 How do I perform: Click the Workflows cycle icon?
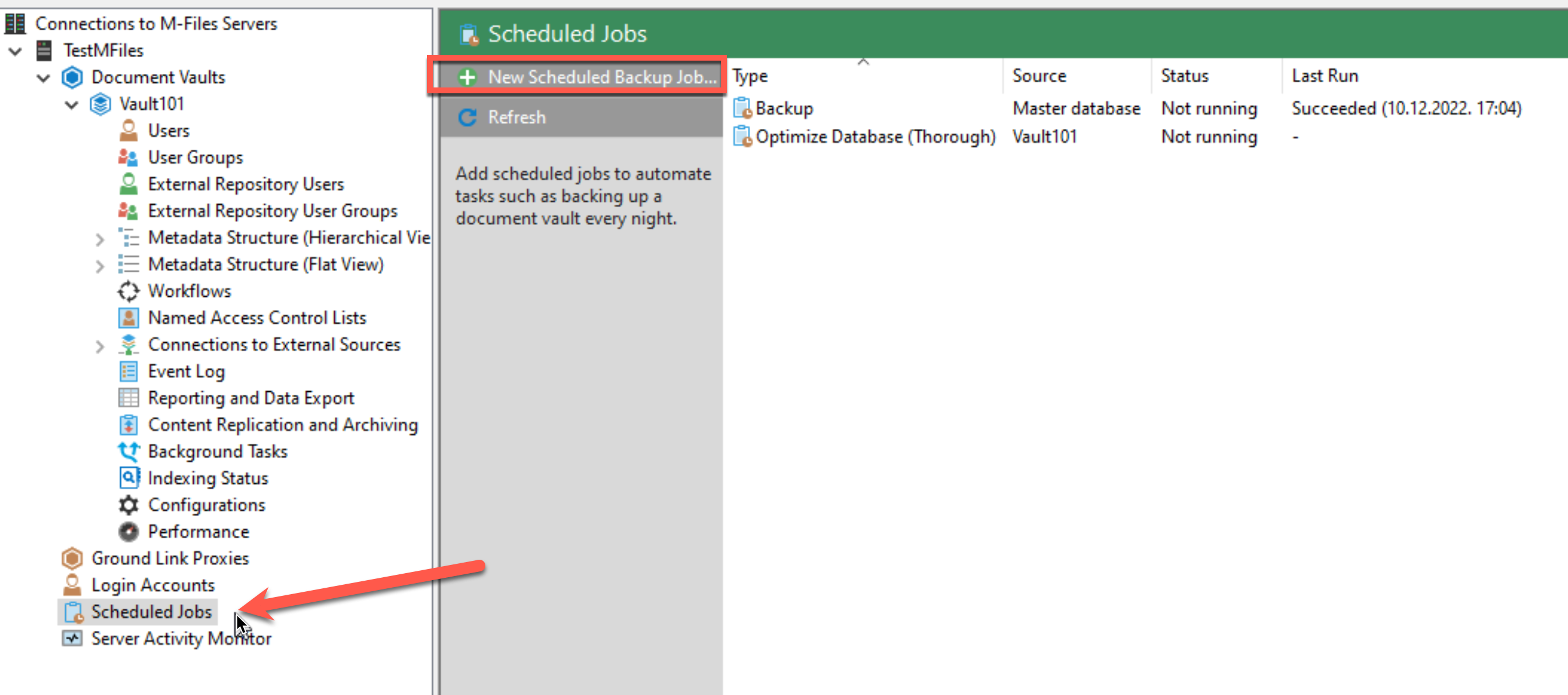[x=128, y=291]
